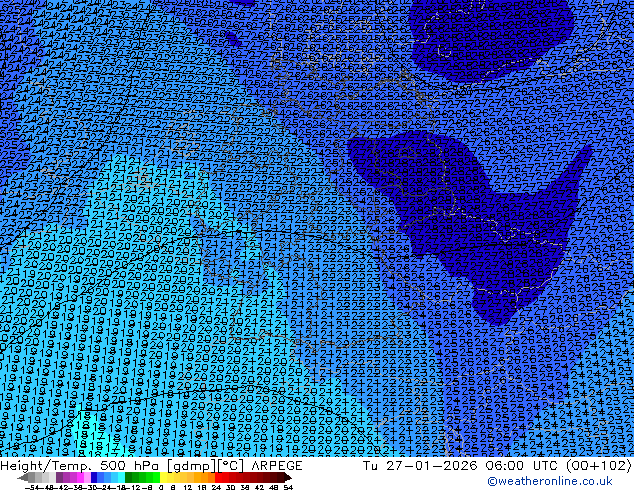
Task: Select the '[gdmp]' unit label
Action: 192,466
